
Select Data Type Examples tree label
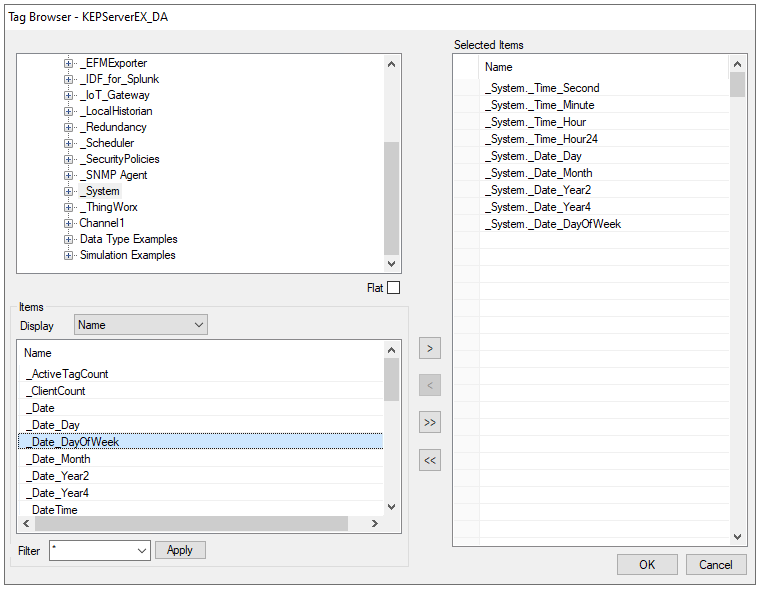(129, 239)
